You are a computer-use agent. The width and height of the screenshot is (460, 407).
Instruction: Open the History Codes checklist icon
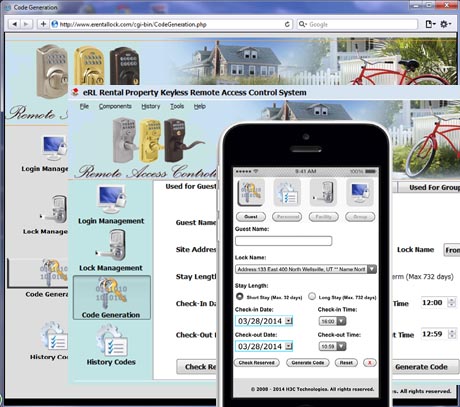[x=111, y=340]
